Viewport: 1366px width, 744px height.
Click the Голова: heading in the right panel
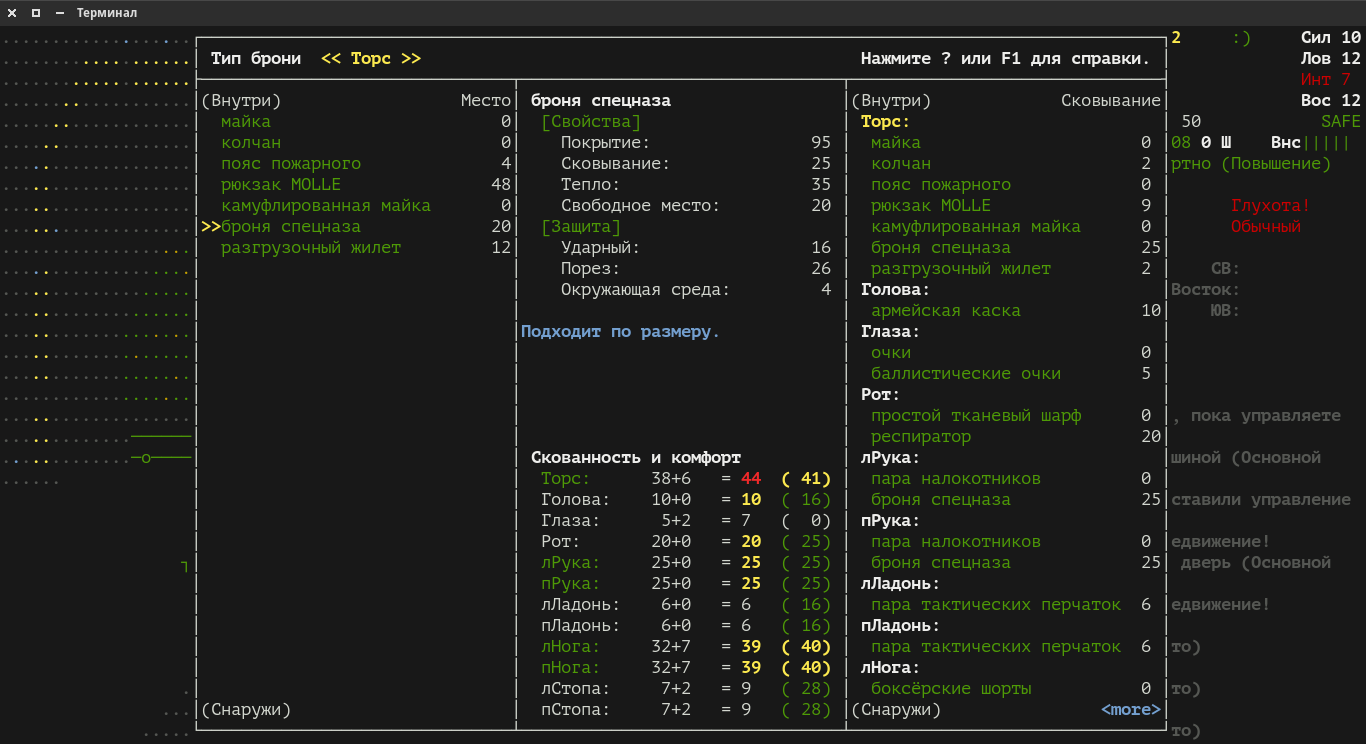pos(896,290)
